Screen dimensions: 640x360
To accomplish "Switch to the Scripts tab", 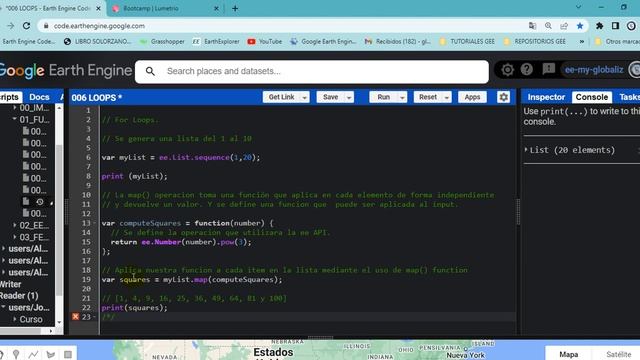I will pos(10,97).
